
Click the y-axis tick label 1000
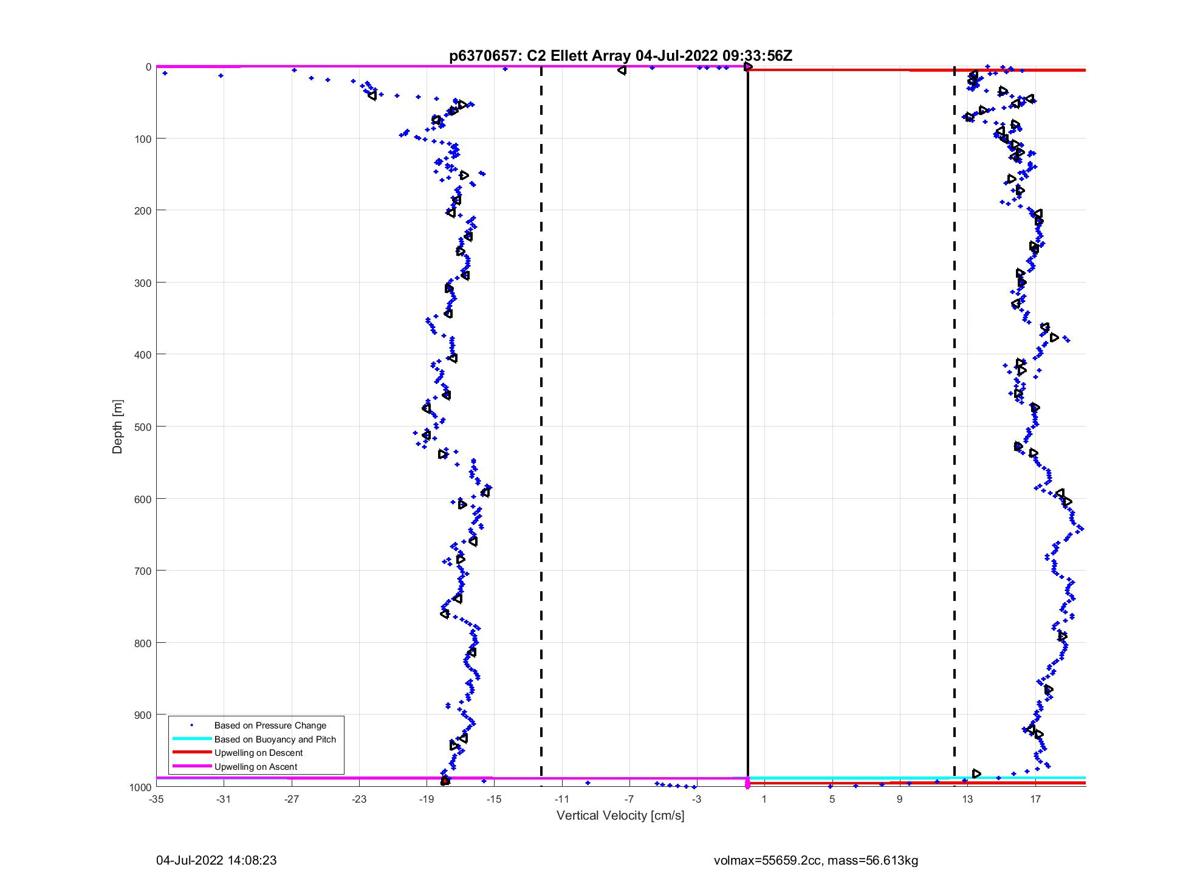[x=138, y=787]
